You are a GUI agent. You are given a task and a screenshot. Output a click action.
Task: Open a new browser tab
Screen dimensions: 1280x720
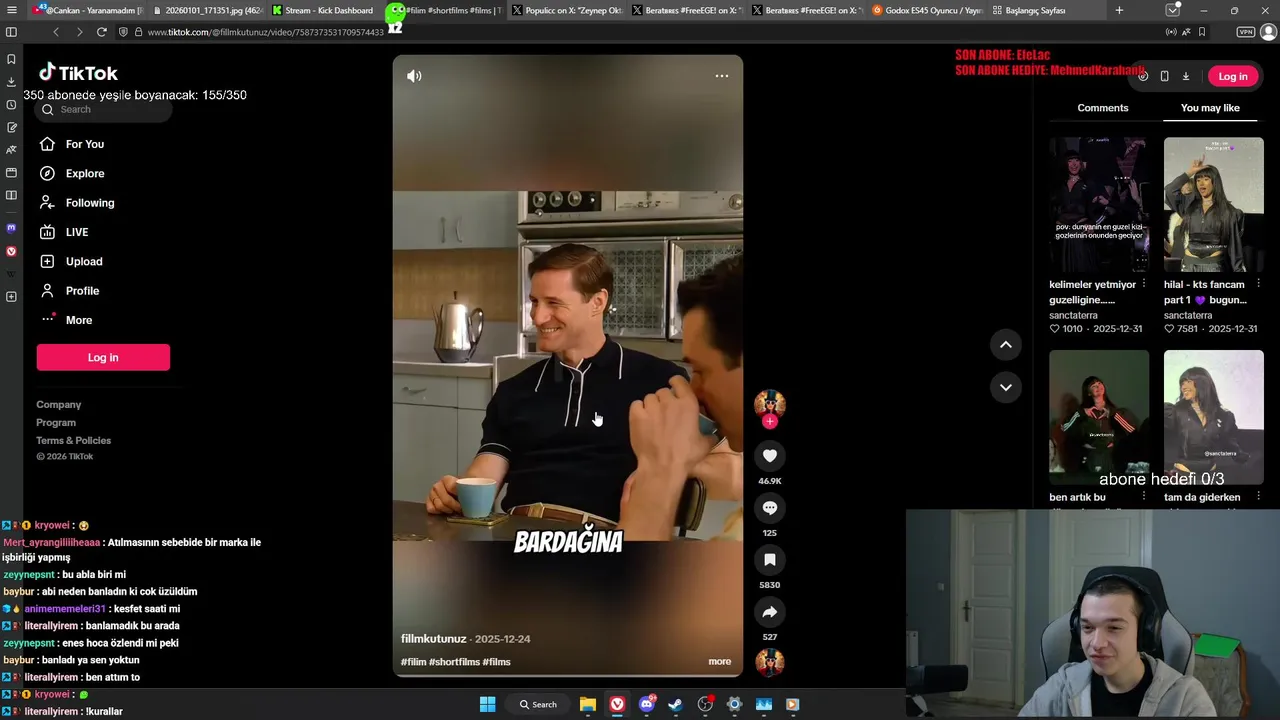point(1119,10)
